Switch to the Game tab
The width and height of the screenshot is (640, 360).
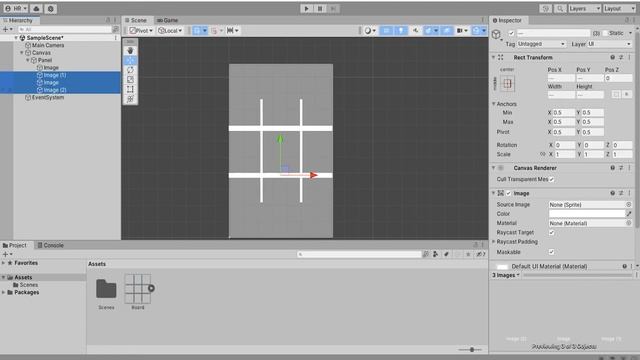point(168,20)
